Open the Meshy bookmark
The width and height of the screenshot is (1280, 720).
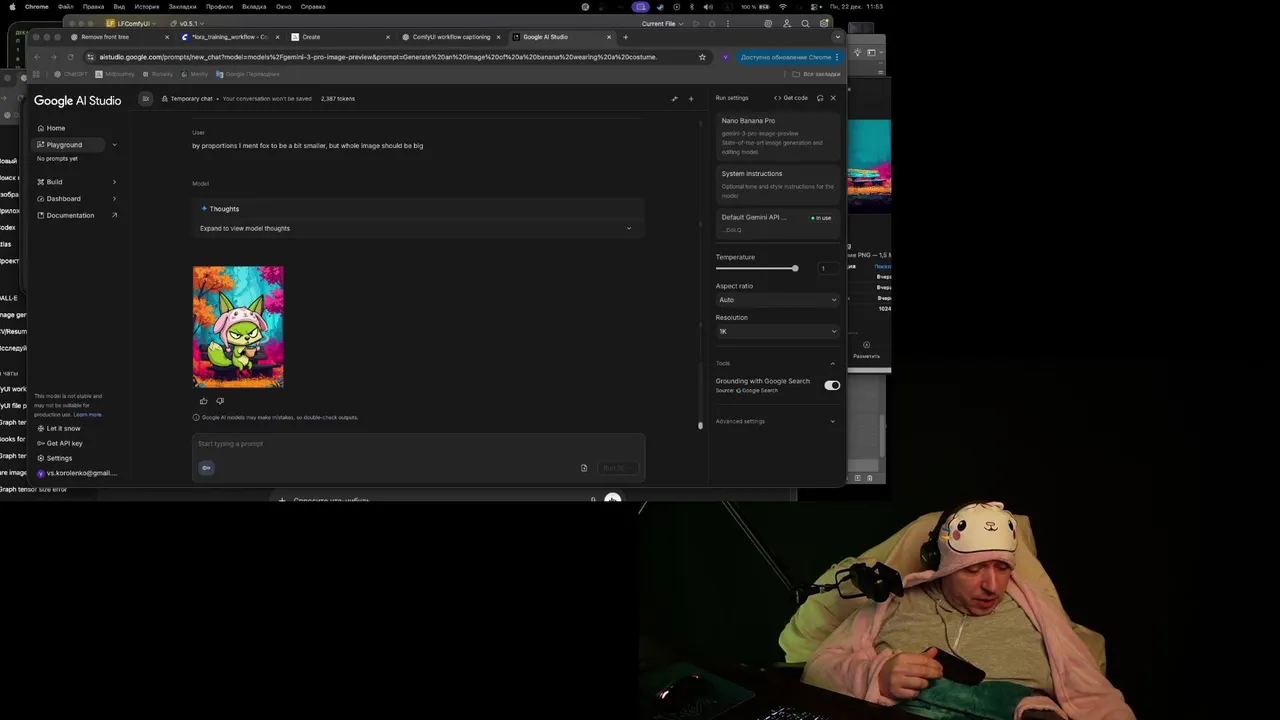click(196, 74)
